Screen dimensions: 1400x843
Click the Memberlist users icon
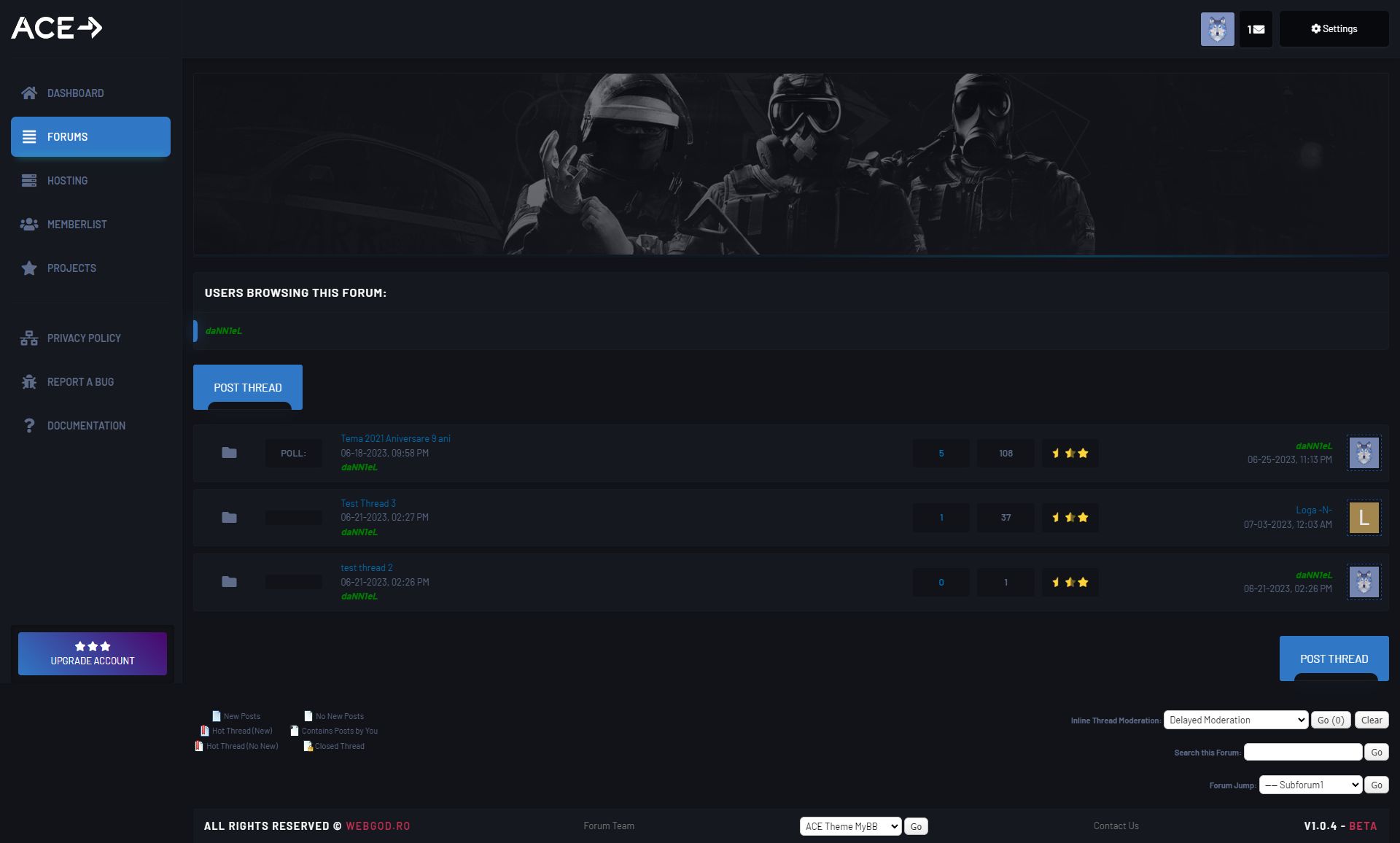29,224
